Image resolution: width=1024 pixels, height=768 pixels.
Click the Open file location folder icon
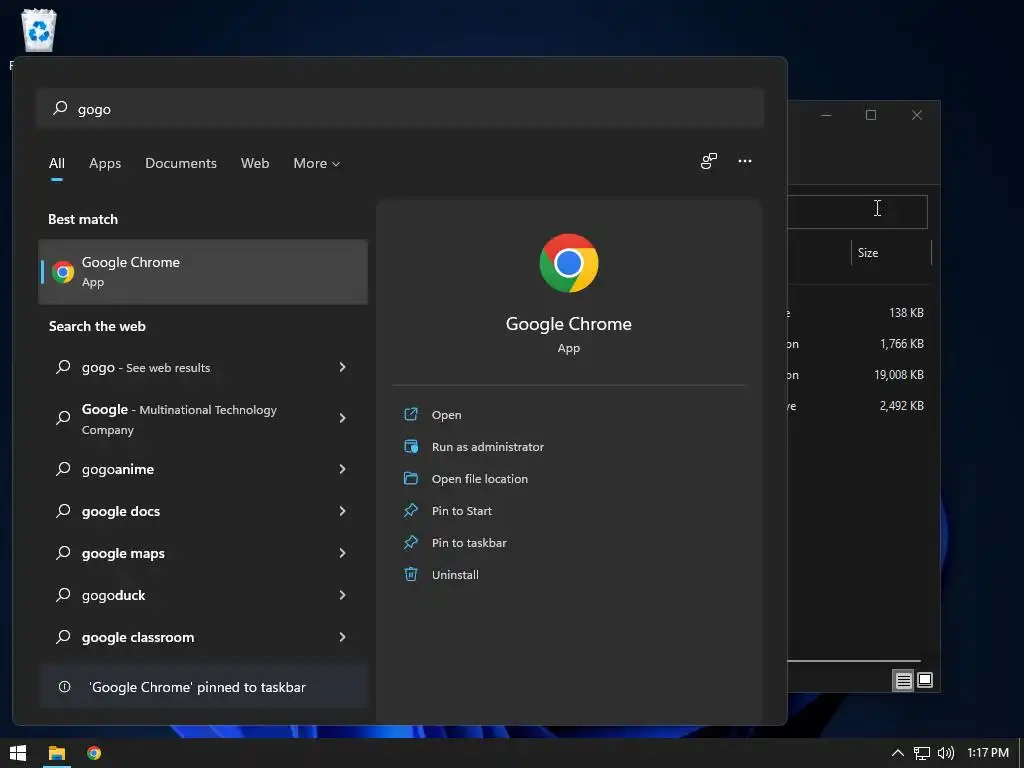[x=411, y=478]
